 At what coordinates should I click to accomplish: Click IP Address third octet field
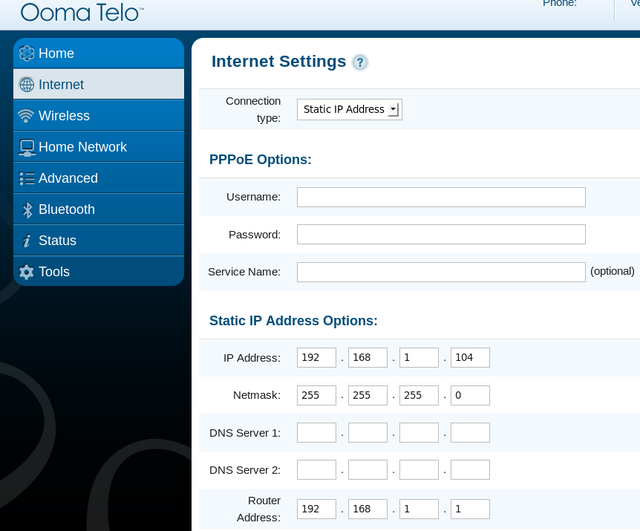[419, 358]
